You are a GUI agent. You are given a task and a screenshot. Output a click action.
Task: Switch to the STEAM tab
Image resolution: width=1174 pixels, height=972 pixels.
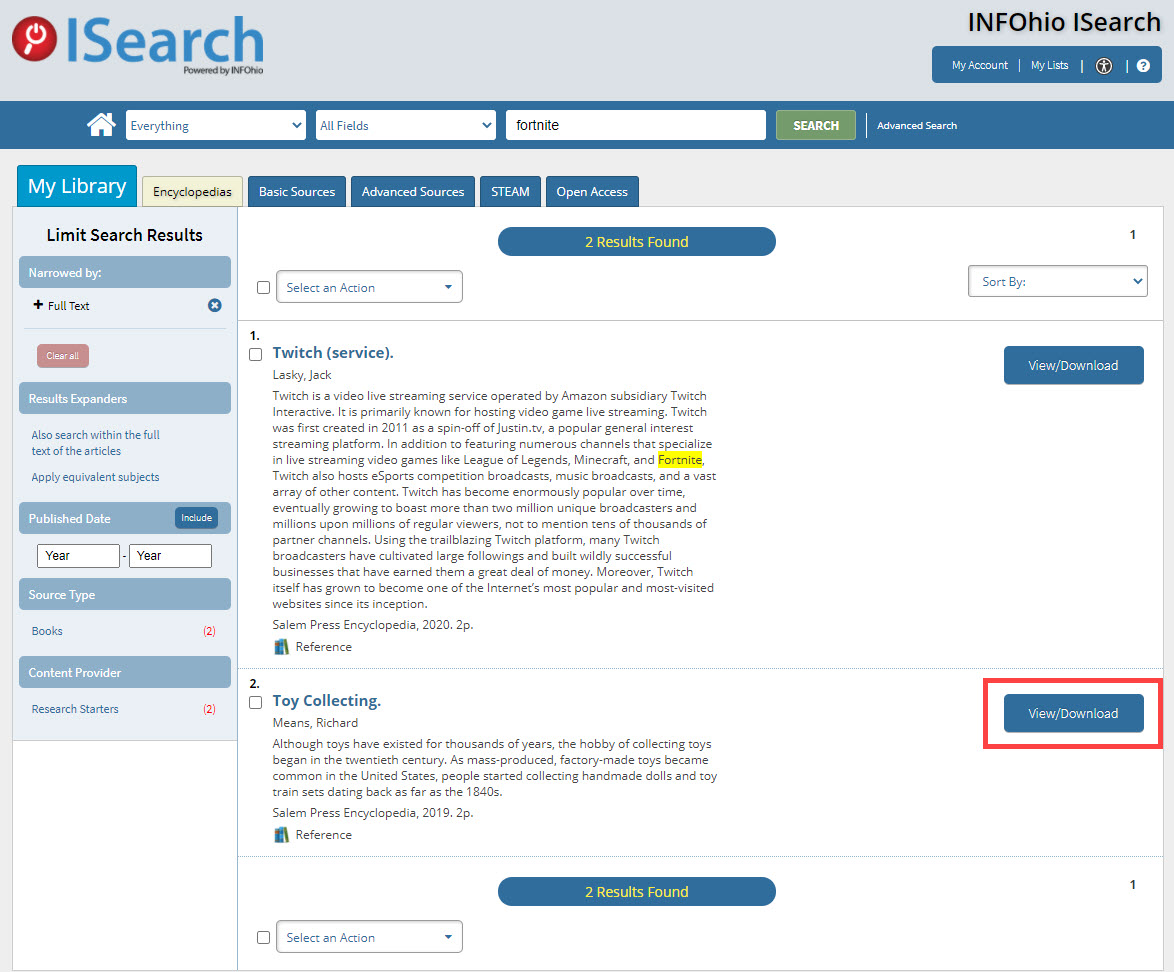tap(511, 192)
